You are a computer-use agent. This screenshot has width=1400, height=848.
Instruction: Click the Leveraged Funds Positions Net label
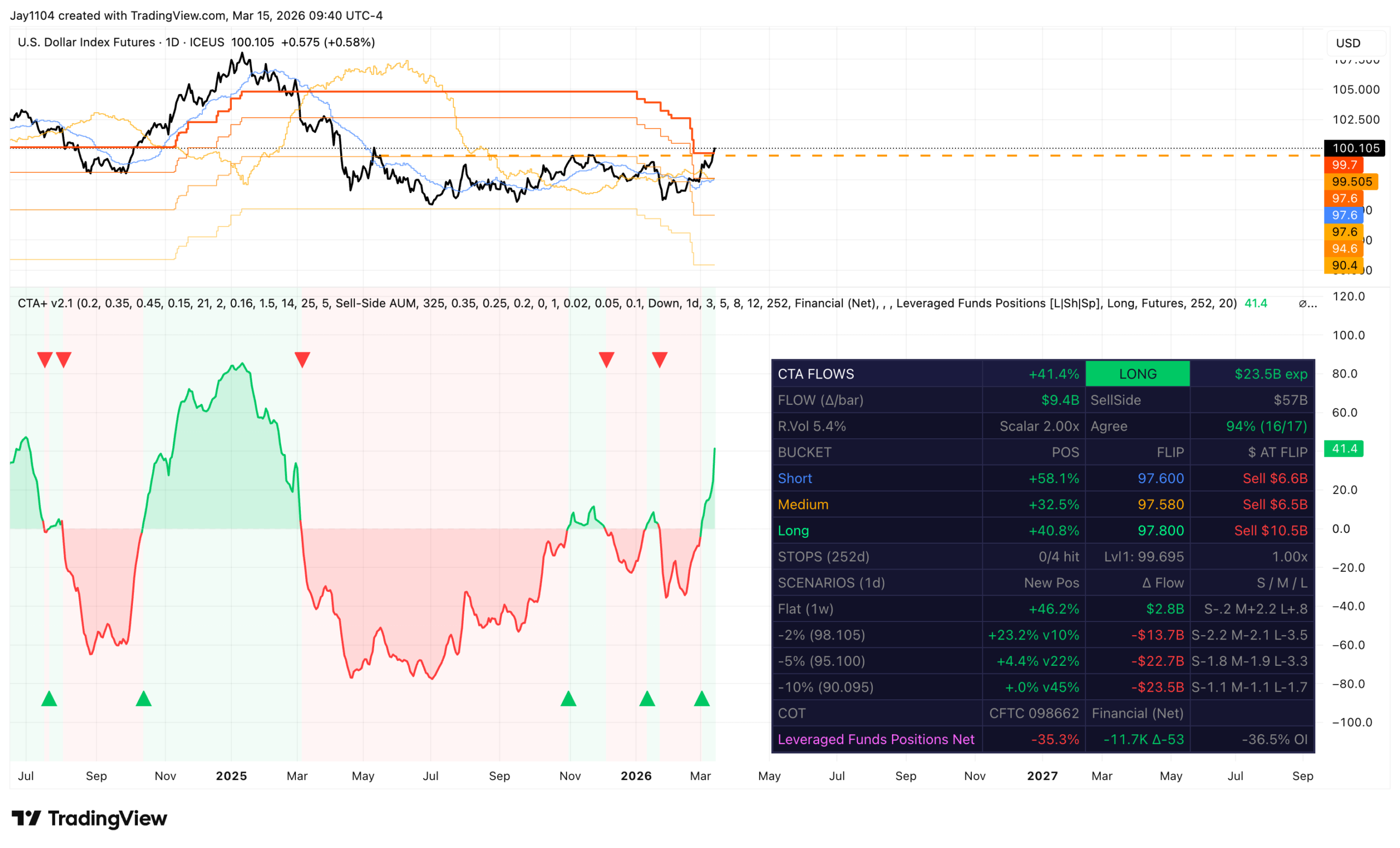click(x=876, y=740)
